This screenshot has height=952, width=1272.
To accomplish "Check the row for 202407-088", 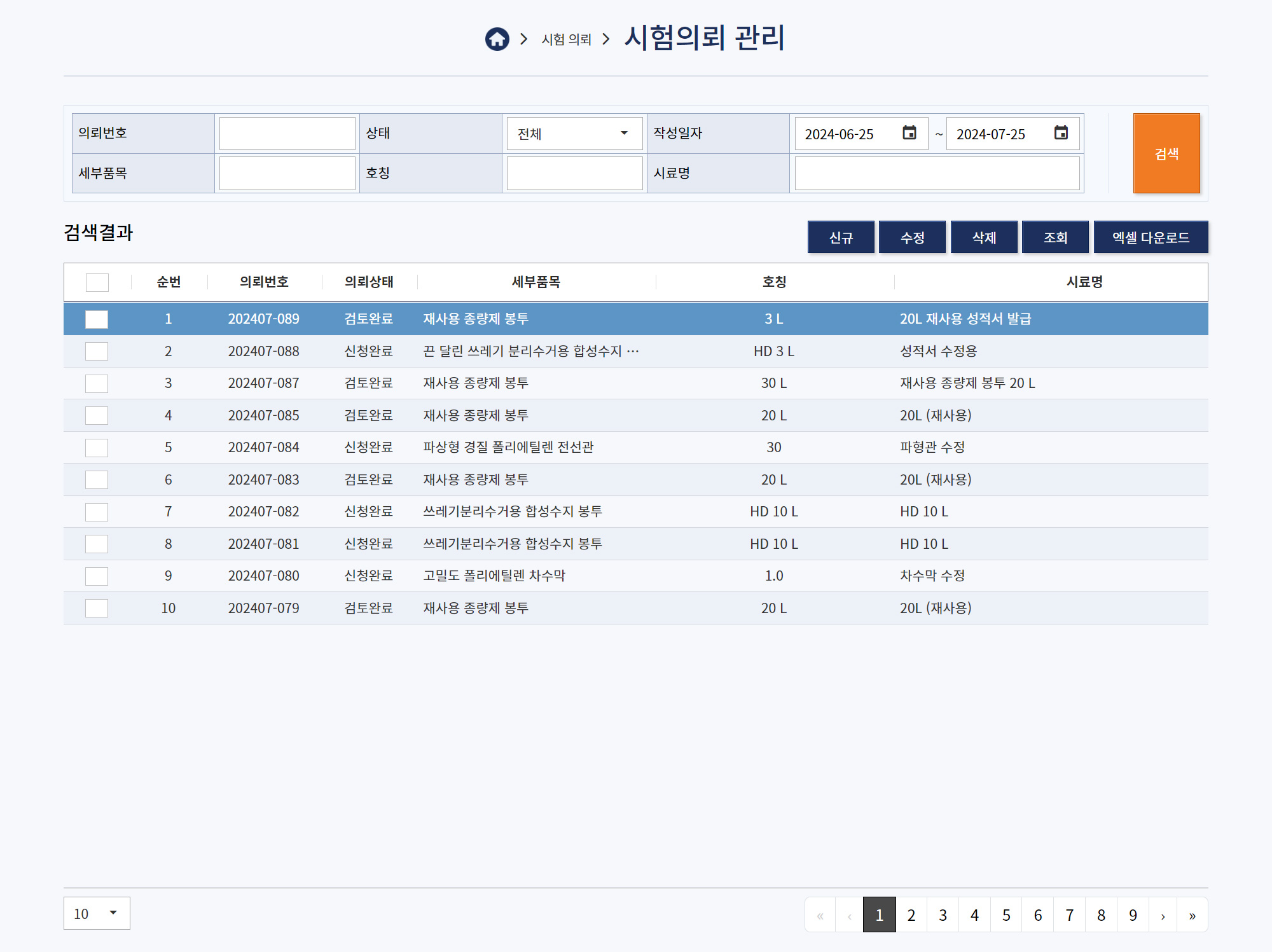I will tap(97, 351).
